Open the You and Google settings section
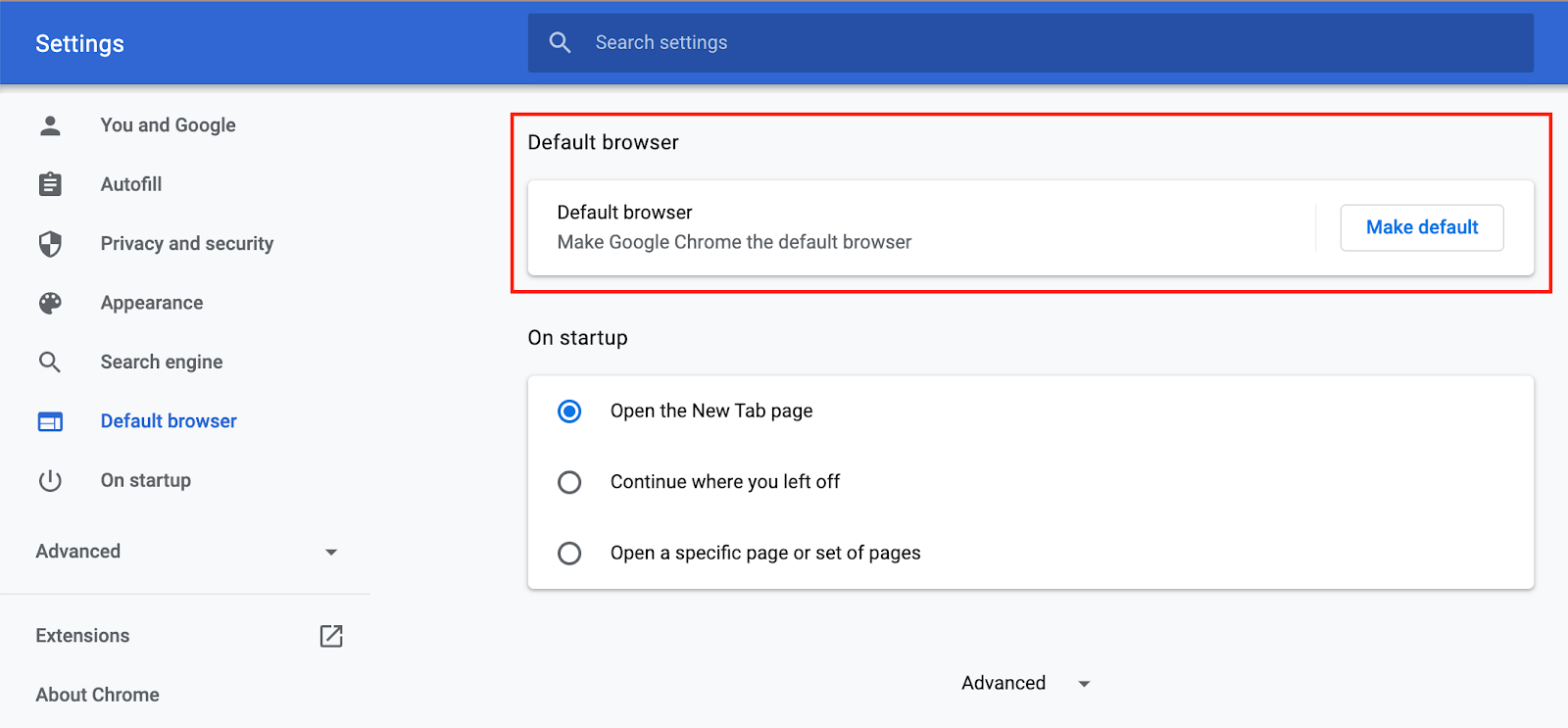1568x728 pixels. point(168,125)
